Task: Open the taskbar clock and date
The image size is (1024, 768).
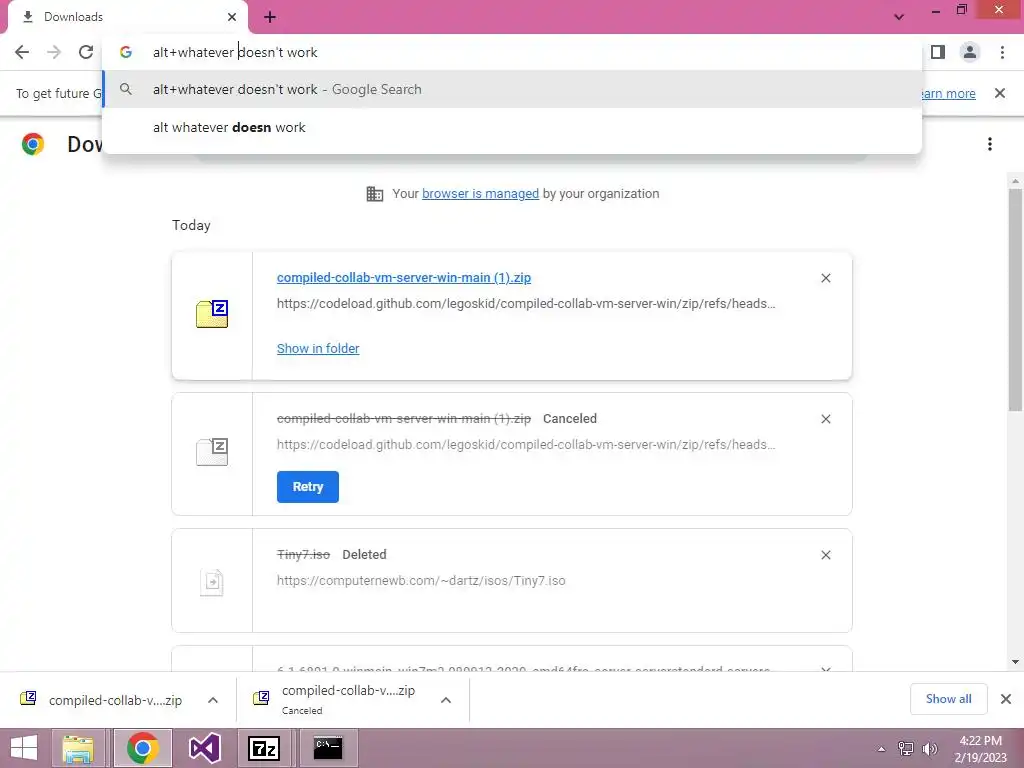Action: point(980,749)
